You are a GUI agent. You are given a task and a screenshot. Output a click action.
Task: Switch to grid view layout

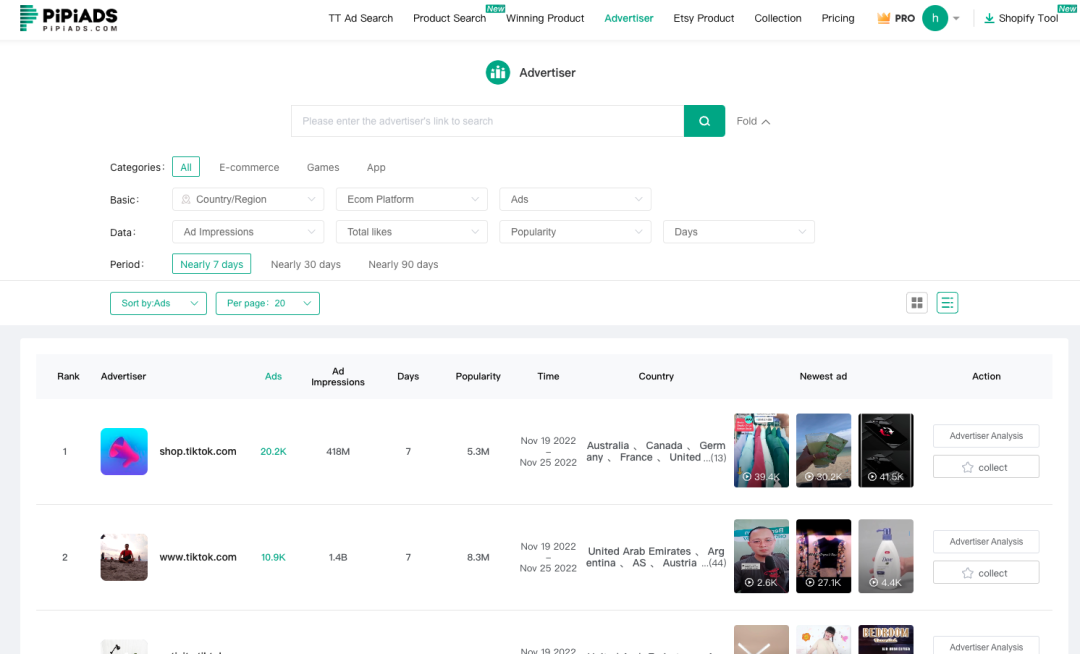point(917,302)
